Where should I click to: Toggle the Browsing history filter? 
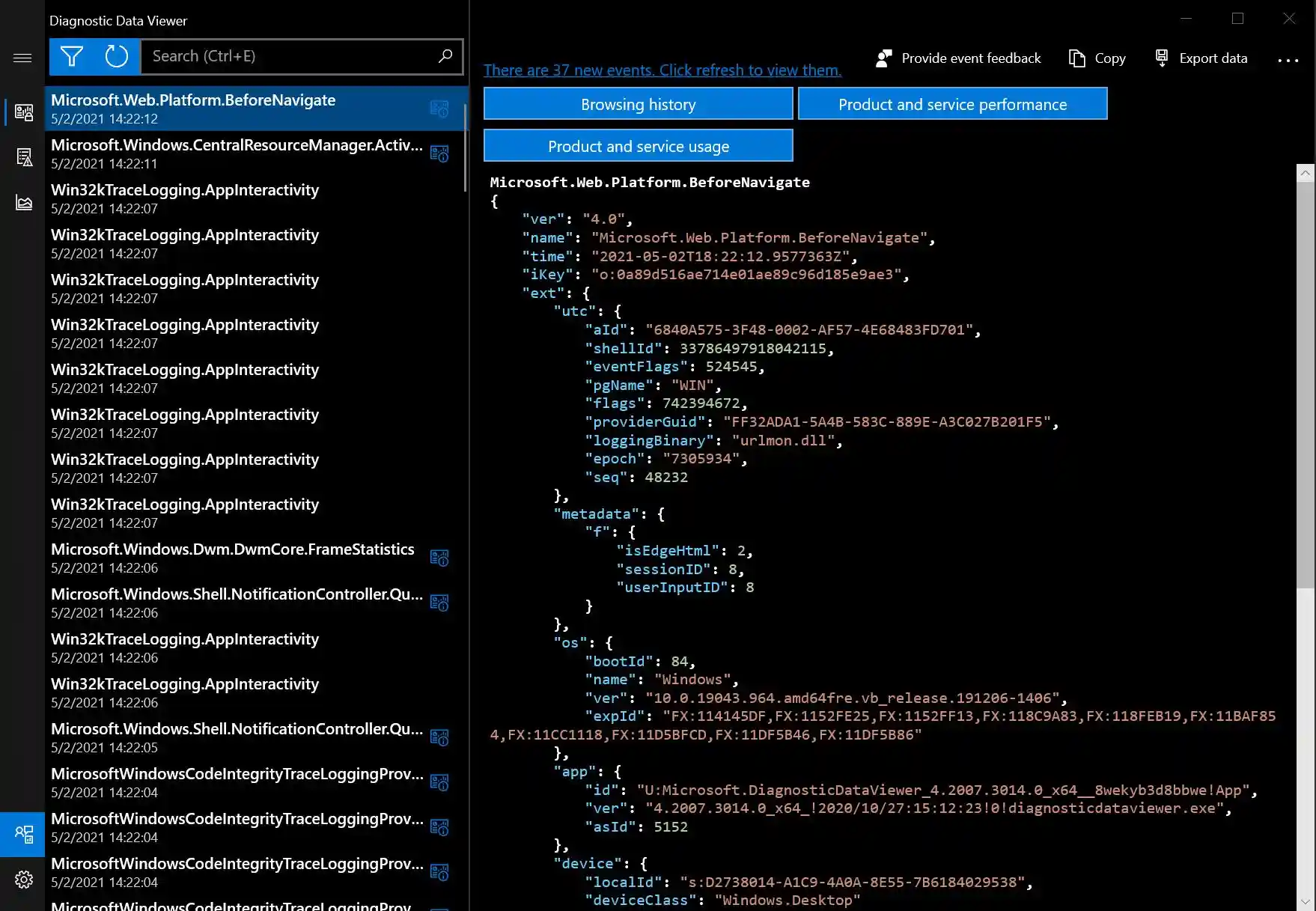click(638, 104)
